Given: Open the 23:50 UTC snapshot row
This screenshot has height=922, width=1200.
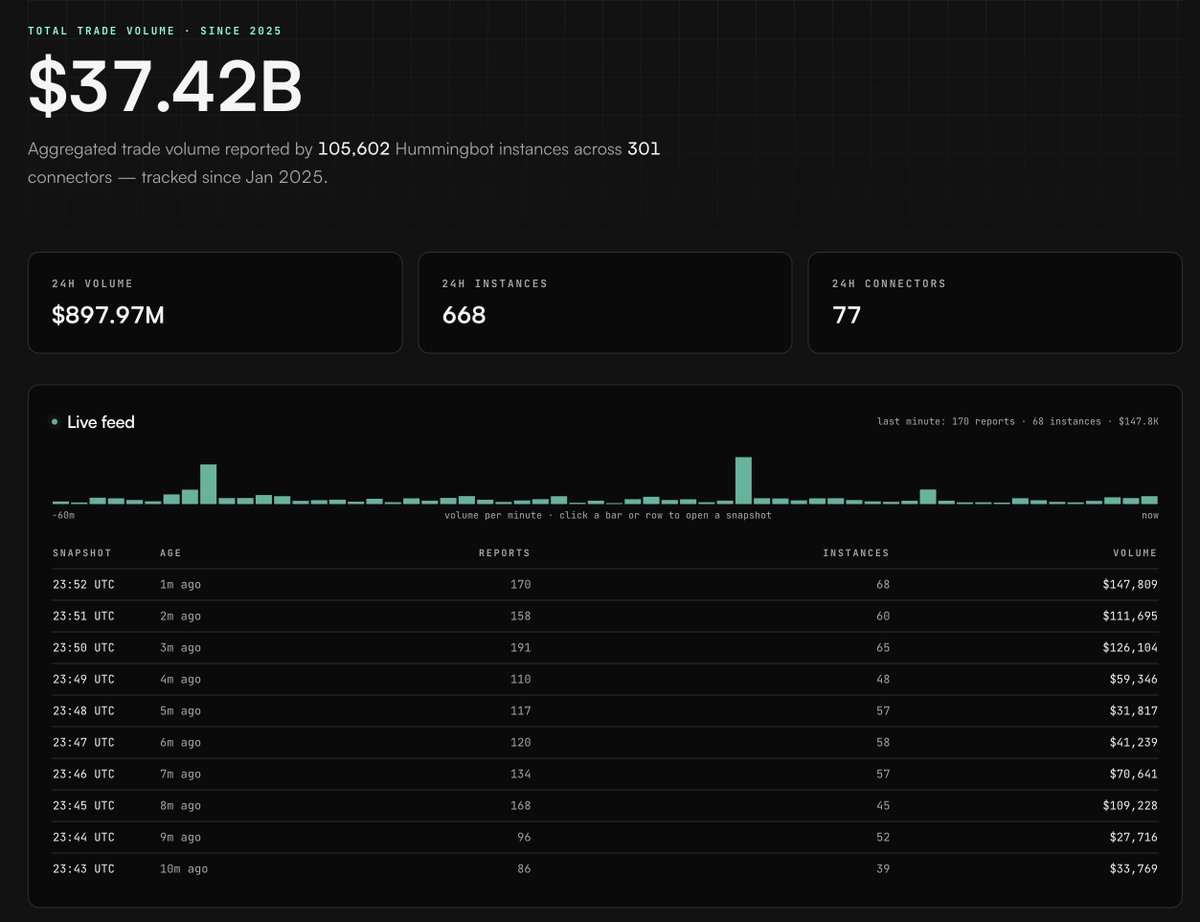Looking at the screenshot, I should coord(605,648).
